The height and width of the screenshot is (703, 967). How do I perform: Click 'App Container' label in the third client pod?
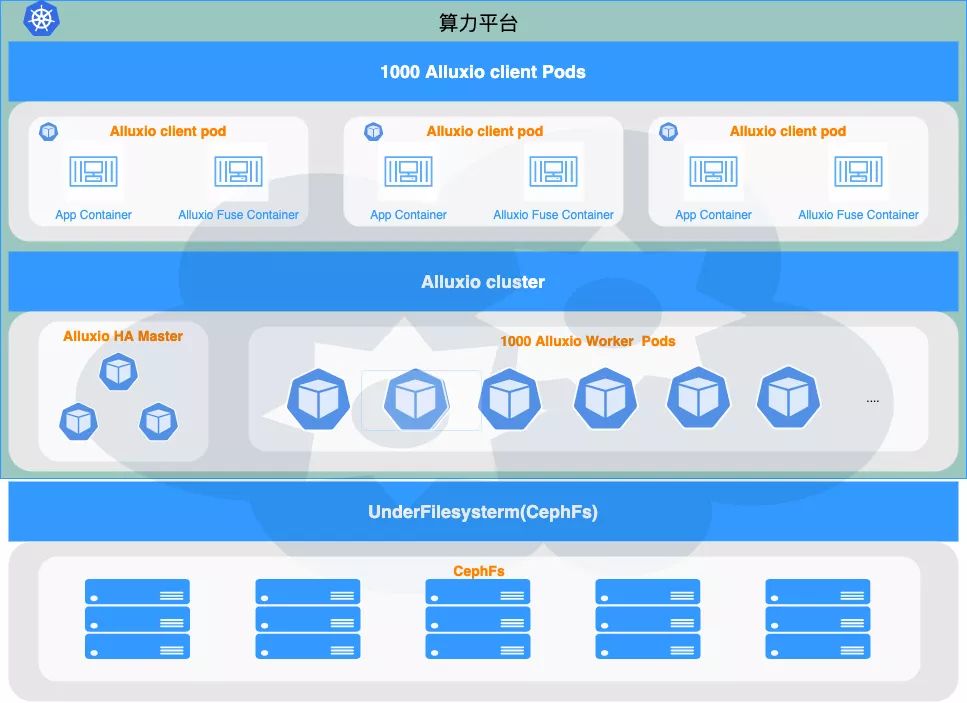pyautogui.click(x=713, y=215)
